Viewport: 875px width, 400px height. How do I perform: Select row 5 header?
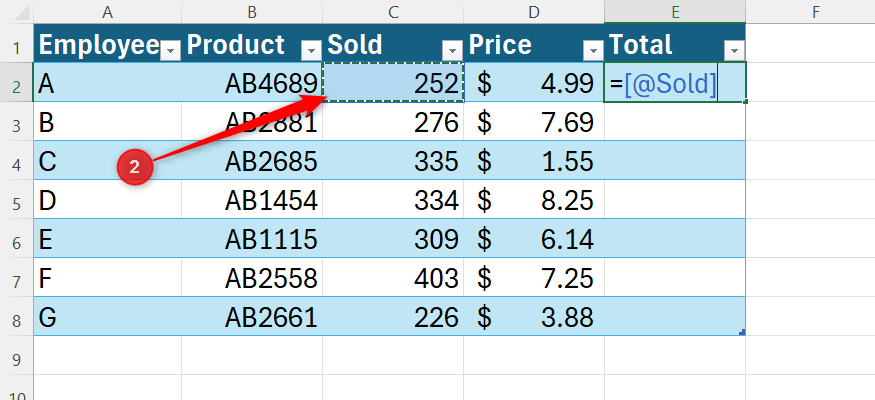[x=17, y=200]
